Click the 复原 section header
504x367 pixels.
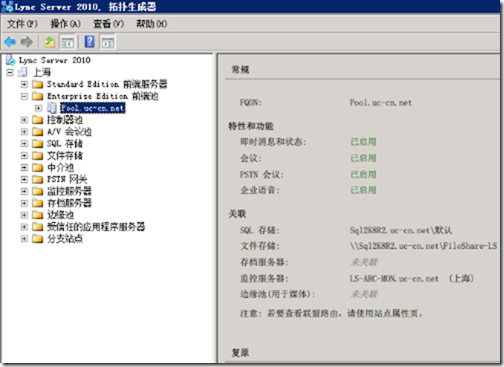[x=240, y=352]
